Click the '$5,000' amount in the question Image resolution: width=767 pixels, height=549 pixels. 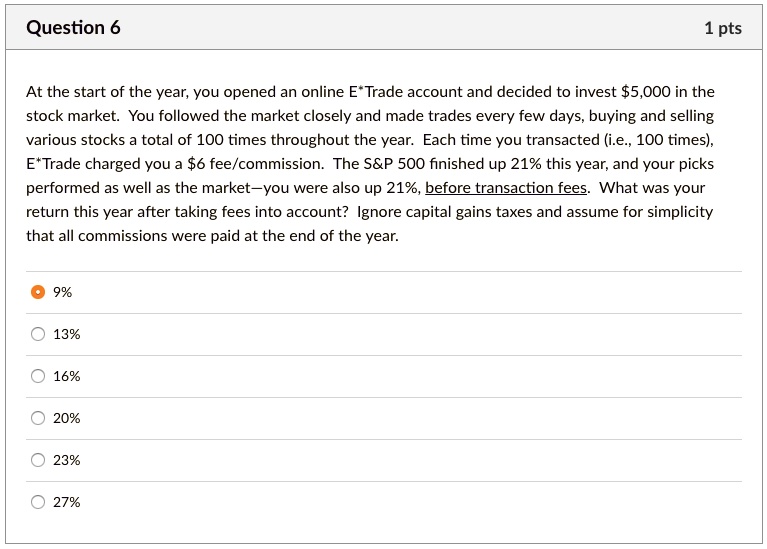[646, 92]
